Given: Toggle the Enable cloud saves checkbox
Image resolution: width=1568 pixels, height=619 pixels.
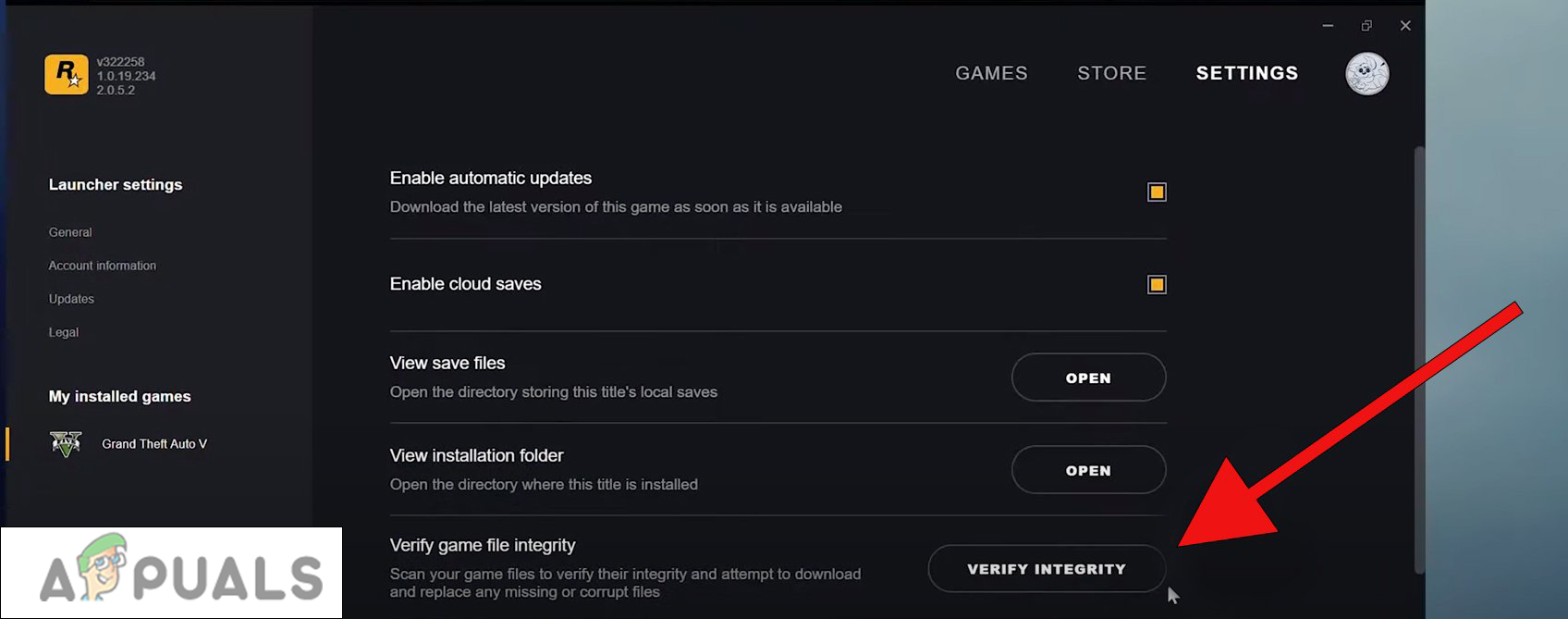Looking at the screenshot, I should [x=1157, y=284].
